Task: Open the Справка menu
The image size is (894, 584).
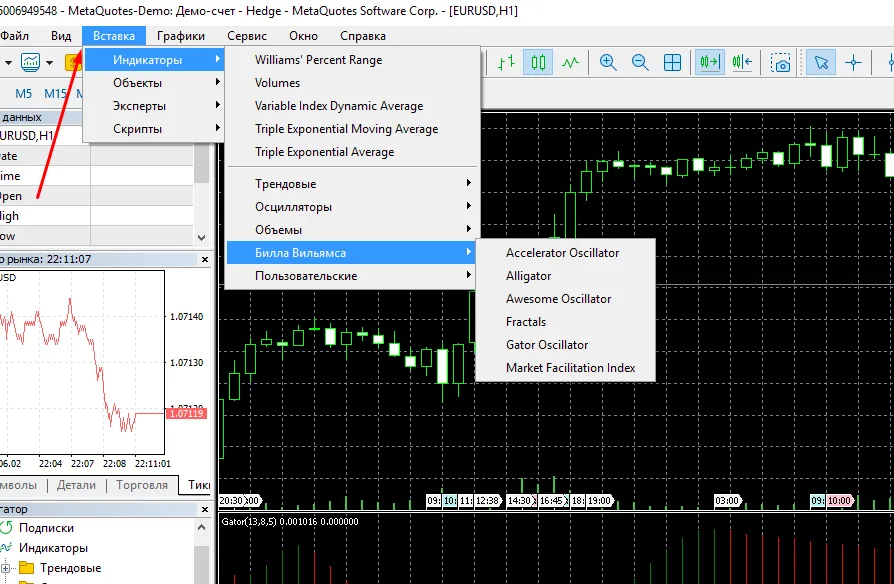Action: click(363, 36)
